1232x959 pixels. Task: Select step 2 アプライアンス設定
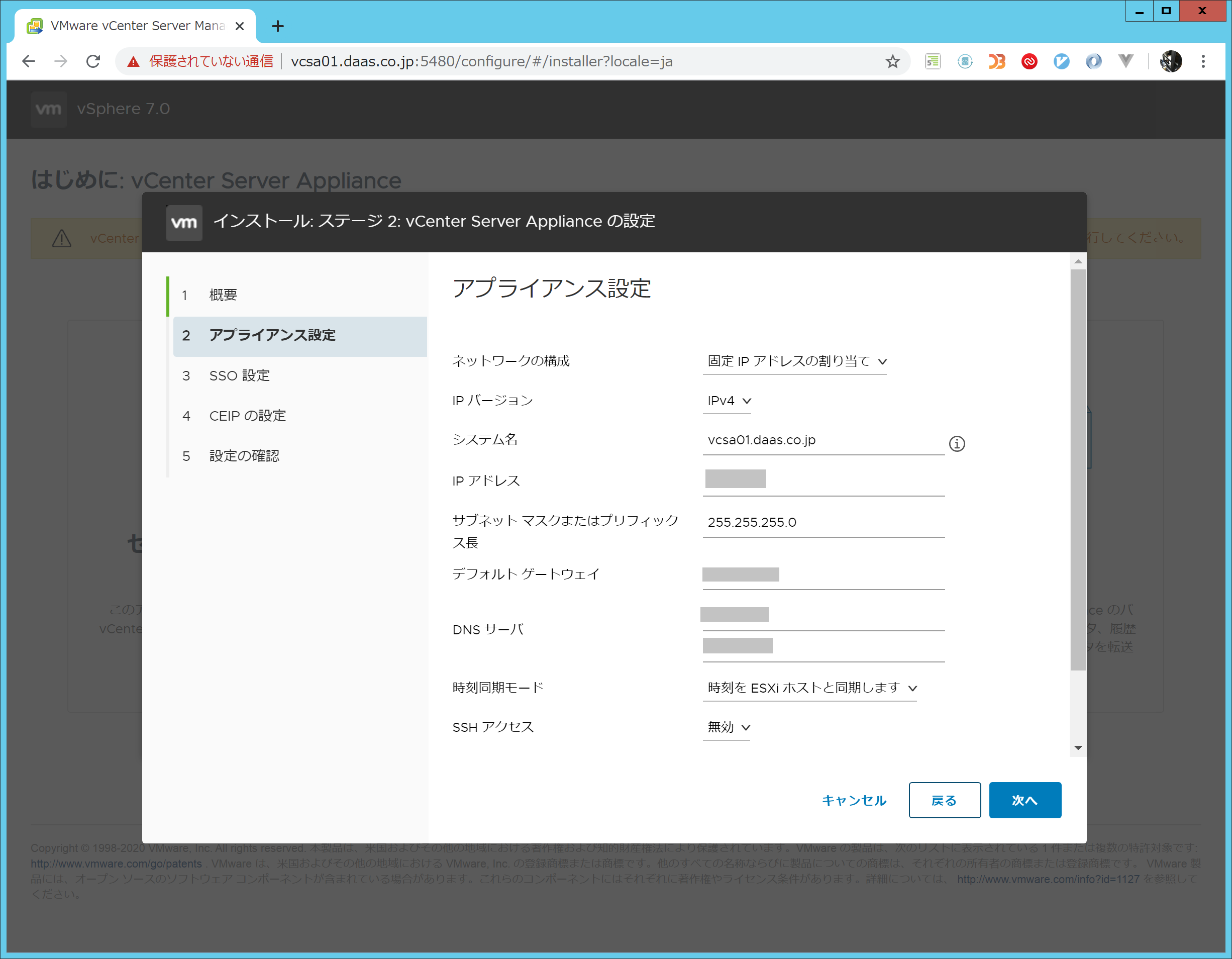[299, 336]
